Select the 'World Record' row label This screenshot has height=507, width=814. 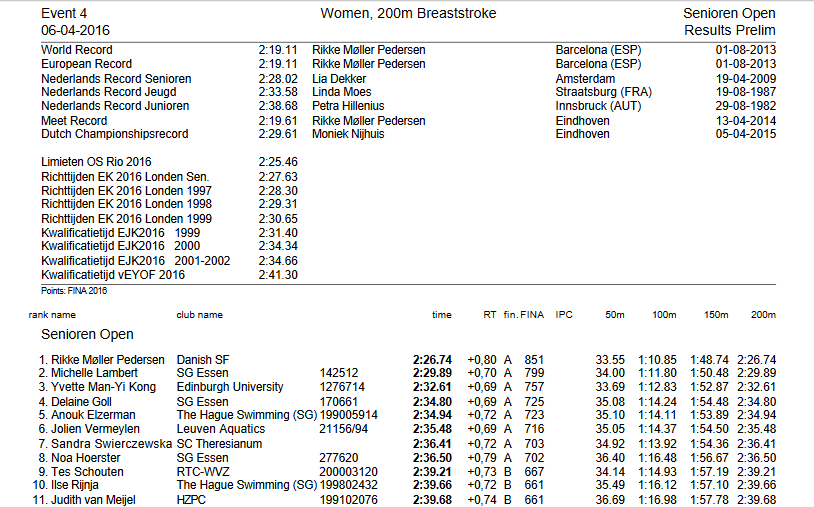[77, 50]
